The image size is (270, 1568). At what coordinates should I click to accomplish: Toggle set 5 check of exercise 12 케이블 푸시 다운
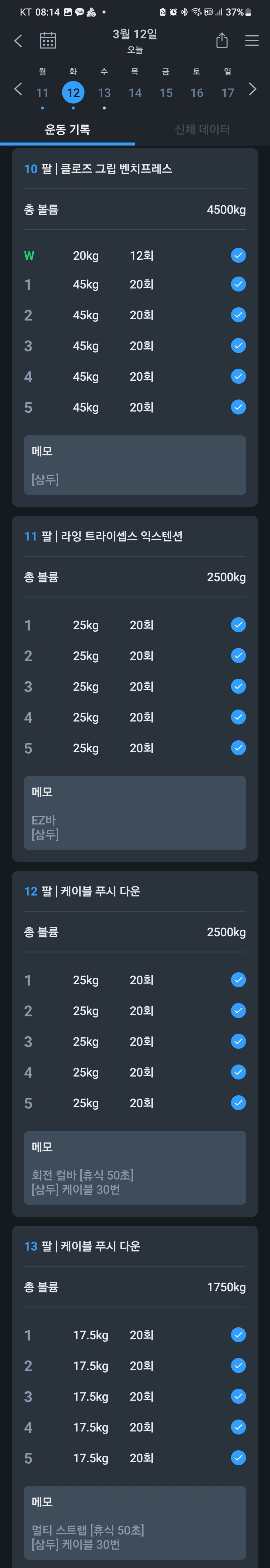coord(238,1103)
